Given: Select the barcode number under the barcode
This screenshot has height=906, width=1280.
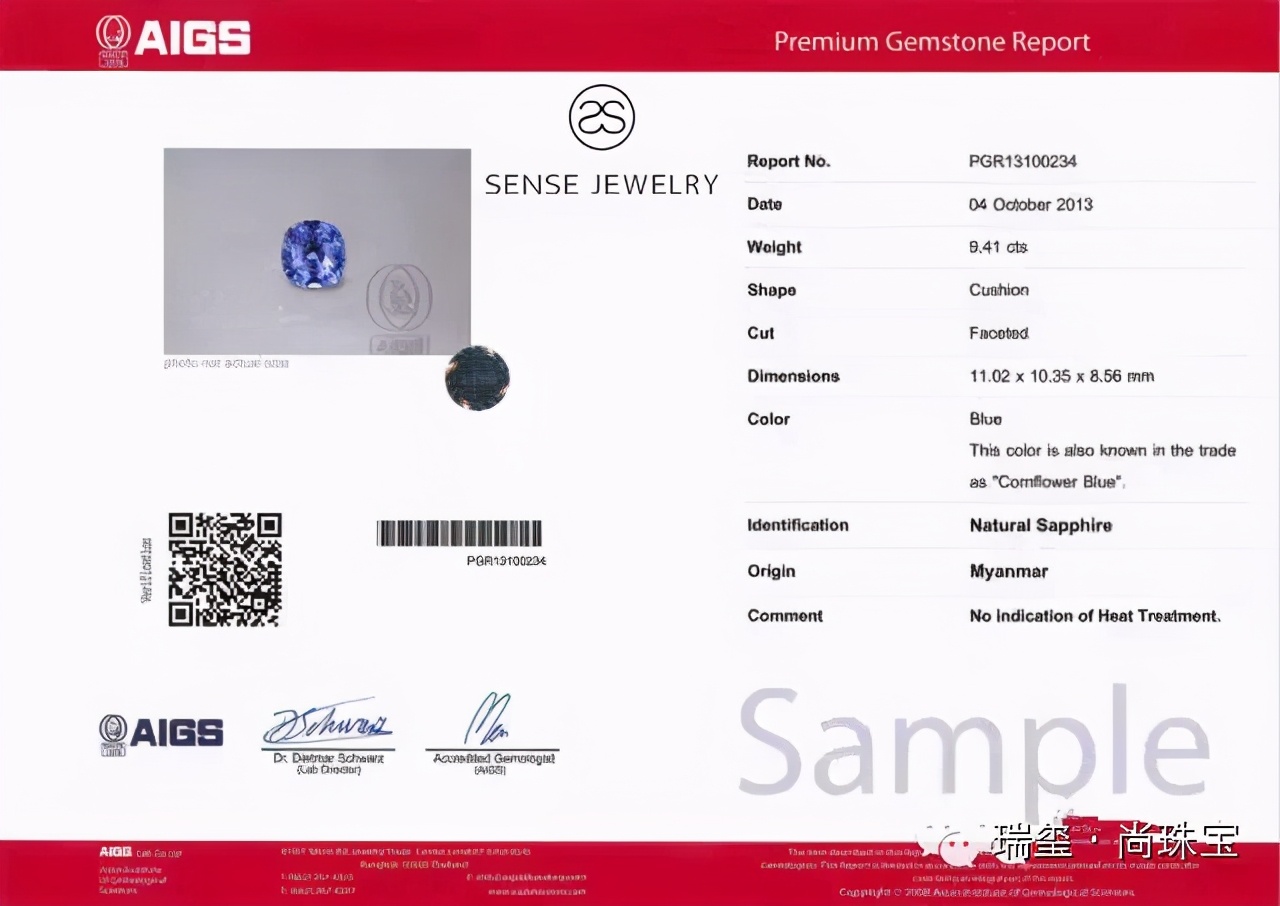Looking at the screenshot, I should tap(507, 561).
